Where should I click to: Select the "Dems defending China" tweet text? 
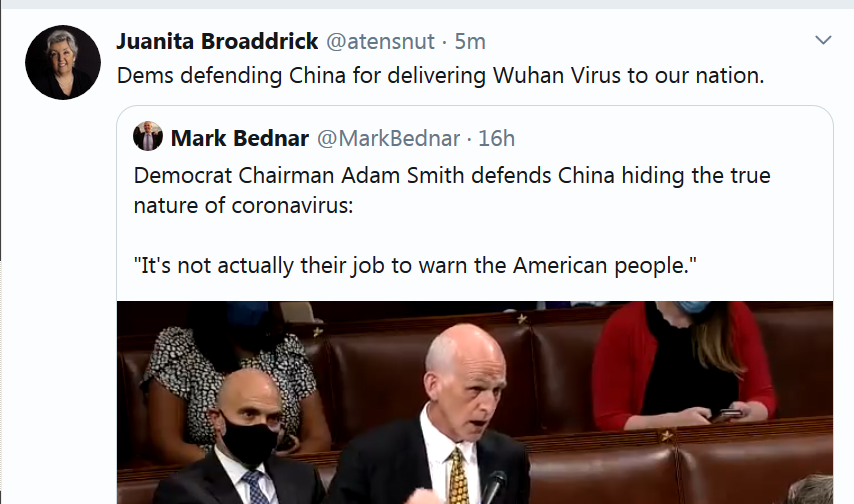click(440, 76)
